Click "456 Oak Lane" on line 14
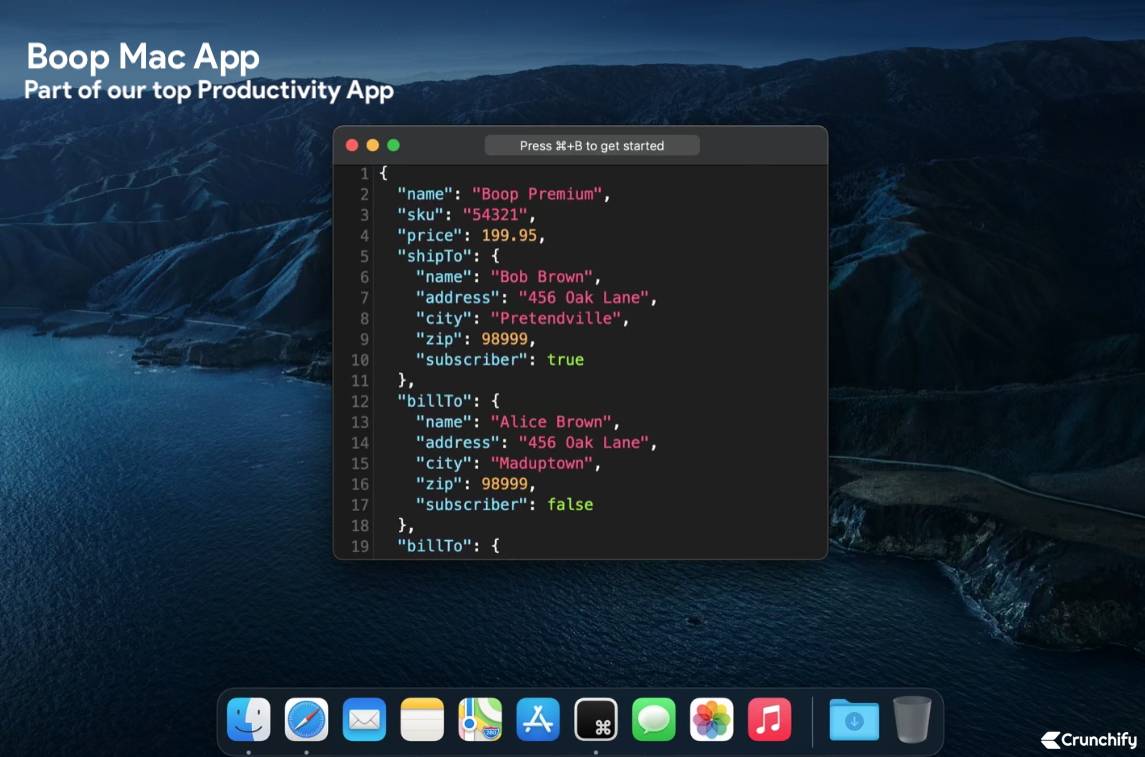1145x757 pixels. (x=584, y=442)
